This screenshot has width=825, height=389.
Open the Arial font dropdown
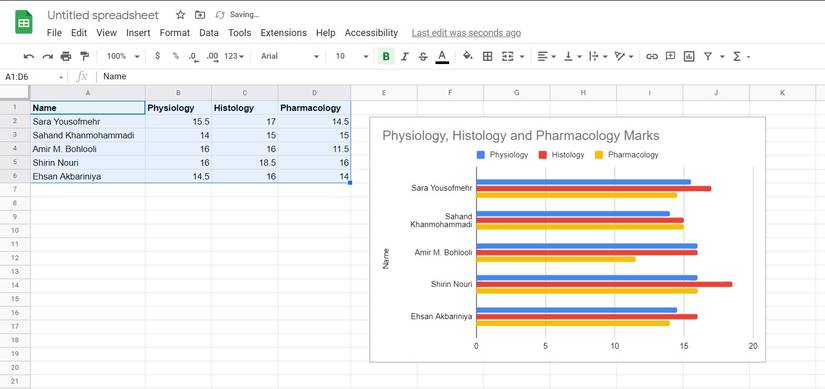click(290, 56)
